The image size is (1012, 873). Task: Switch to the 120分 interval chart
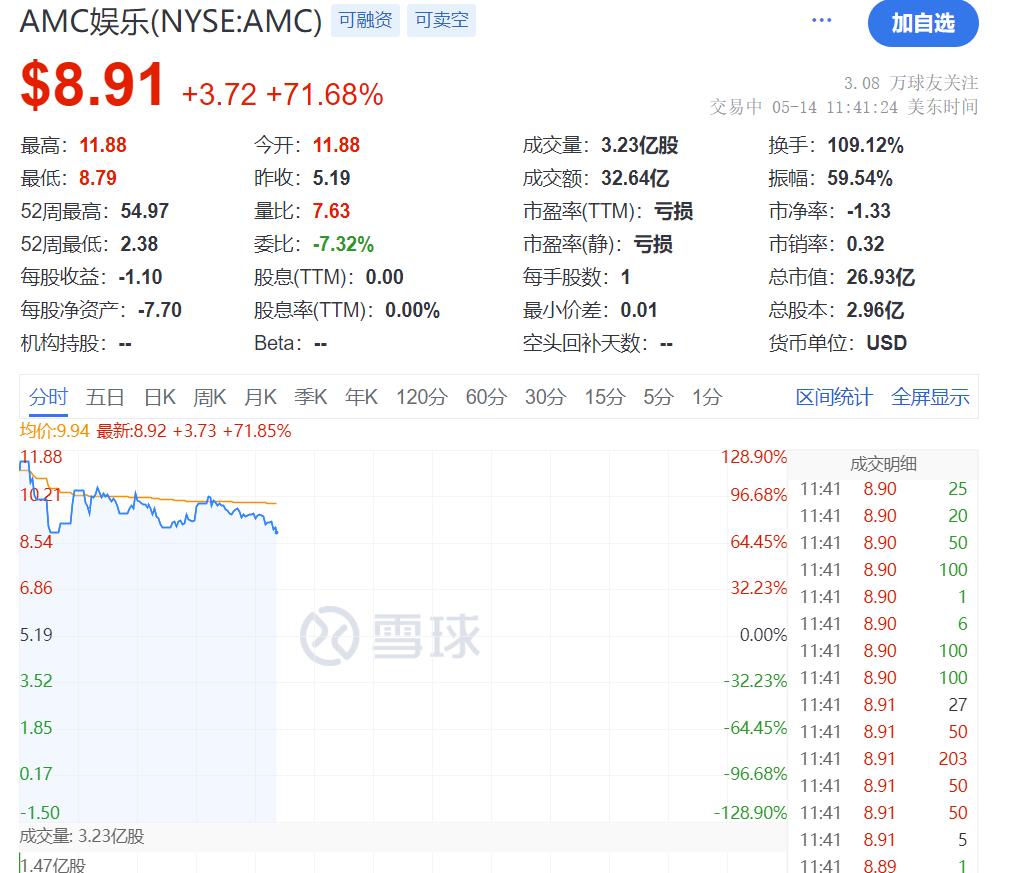[x=421, y=397]
